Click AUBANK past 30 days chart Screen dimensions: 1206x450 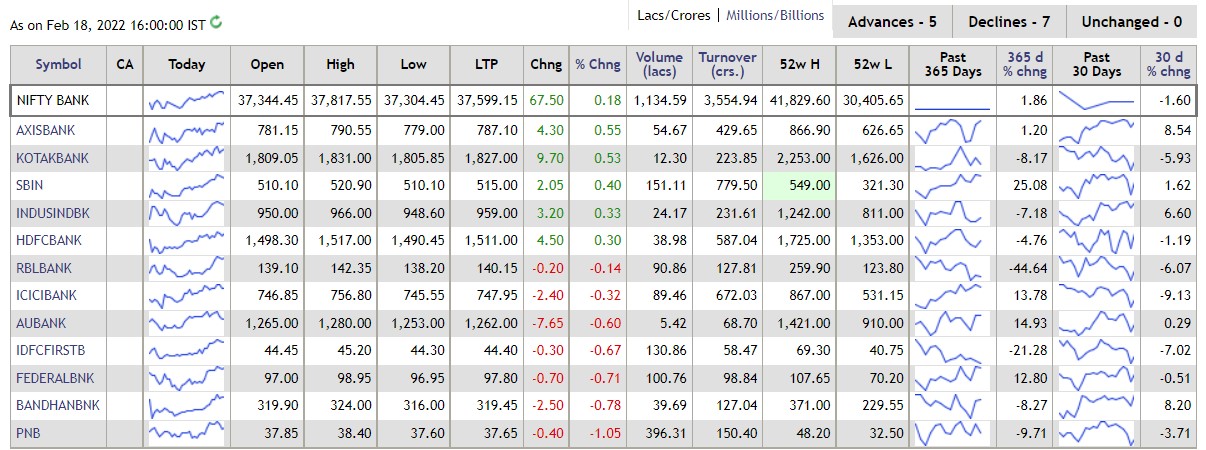coord(1096,323)
